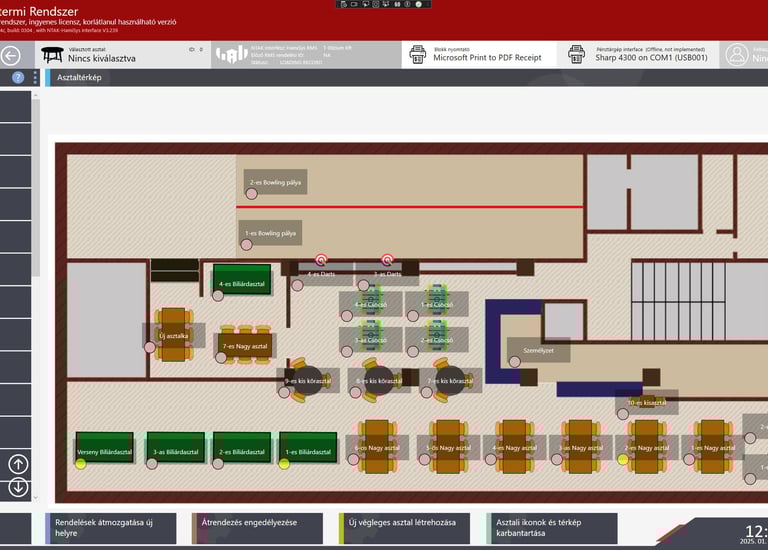Click the scroll down arrow circle

(18, 487)
